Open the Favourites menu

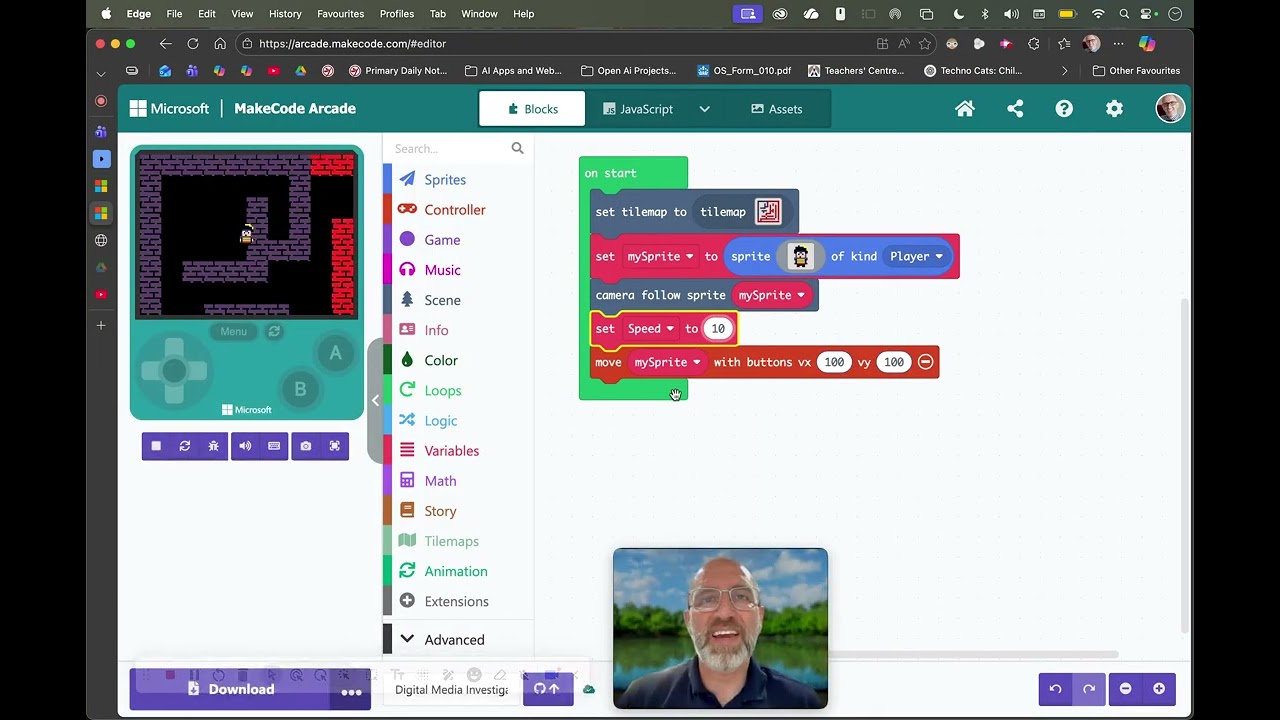pos(340,14)
